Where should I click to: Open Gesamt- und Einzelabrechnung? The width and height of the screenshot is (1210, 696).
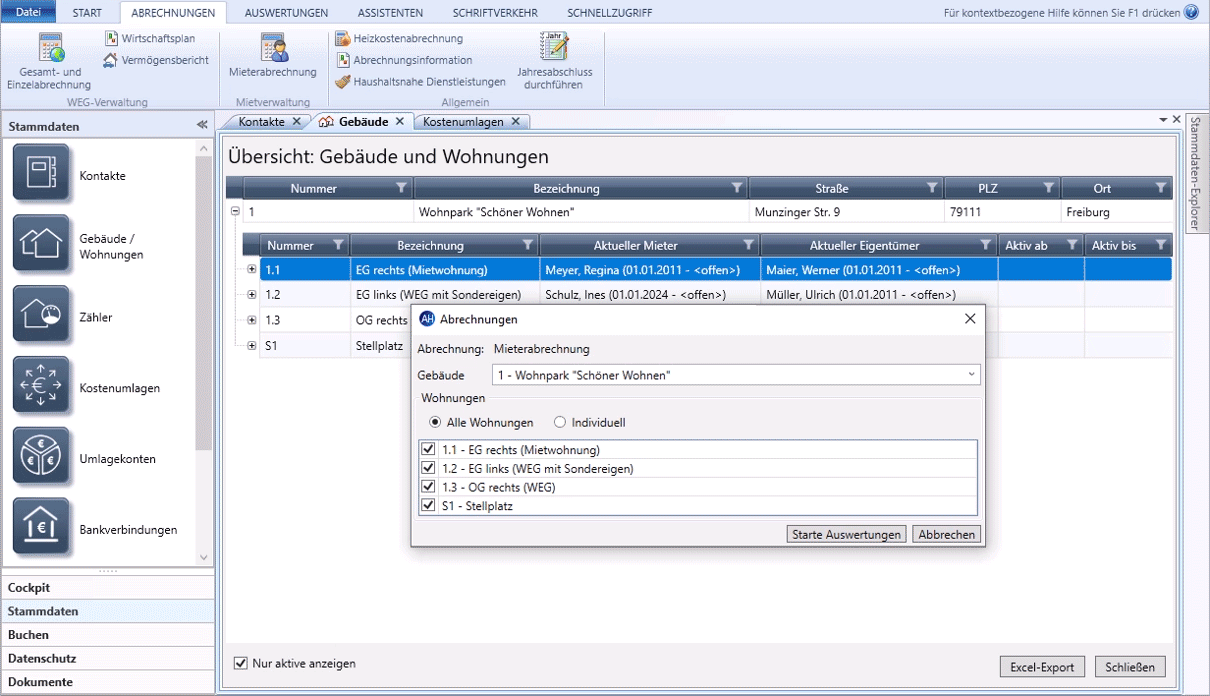[x=49, y=62]
